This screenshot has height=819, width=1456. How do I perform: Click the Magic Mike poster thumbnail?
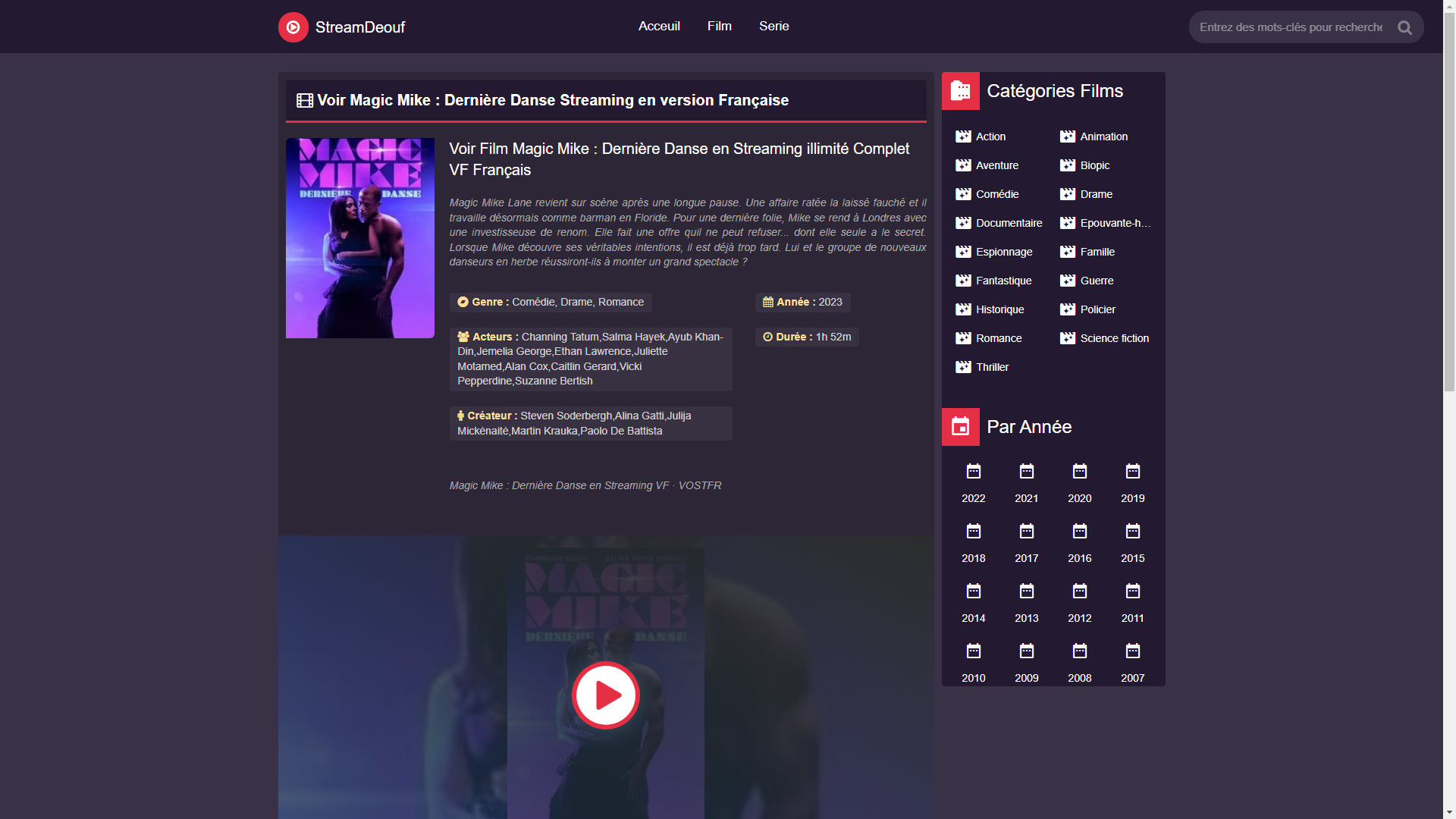pos(360,238)
